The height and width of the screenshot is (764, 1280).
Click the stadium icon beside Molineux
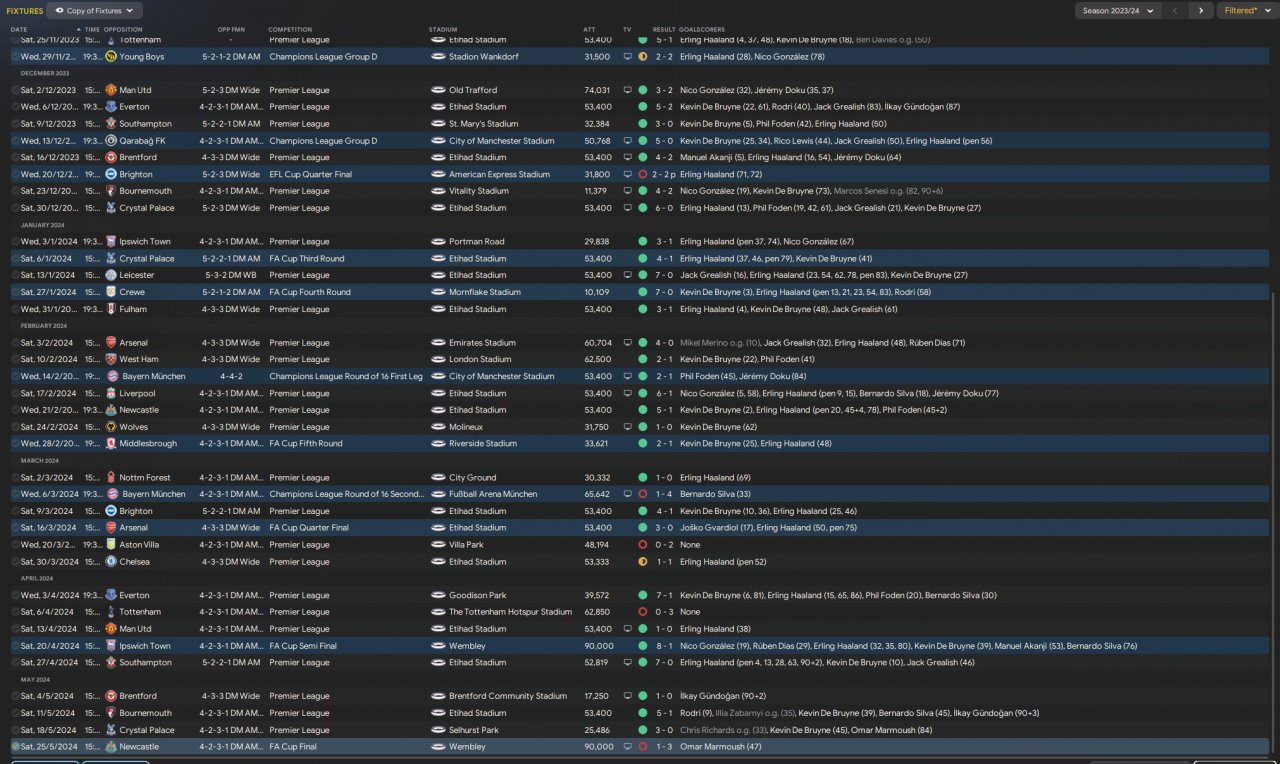[x=438, y=427]
